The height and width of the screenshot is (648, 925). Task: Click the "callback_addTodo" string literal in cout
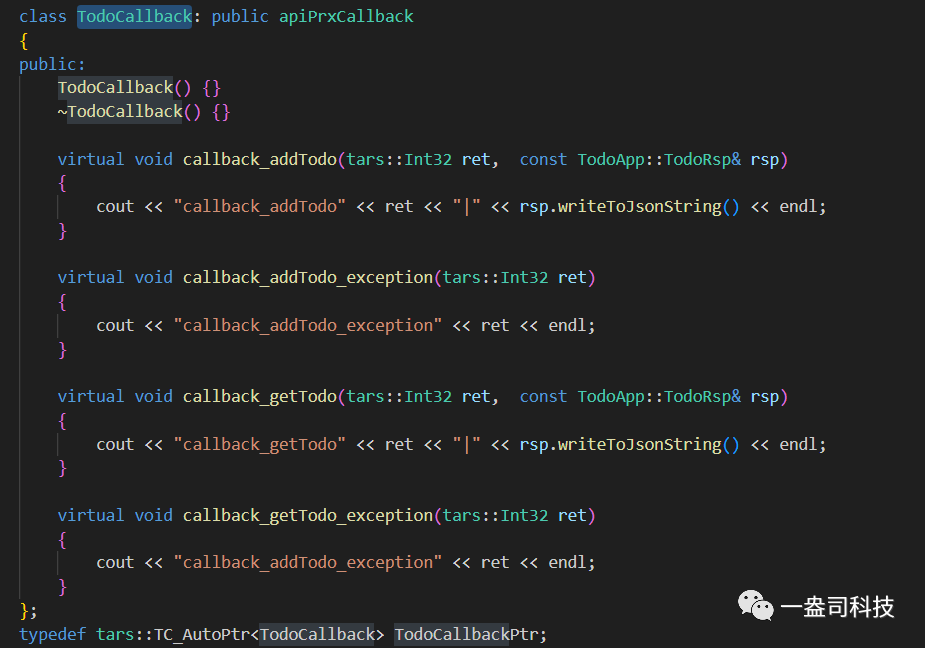pyautogui.click(x=260, y=207)
